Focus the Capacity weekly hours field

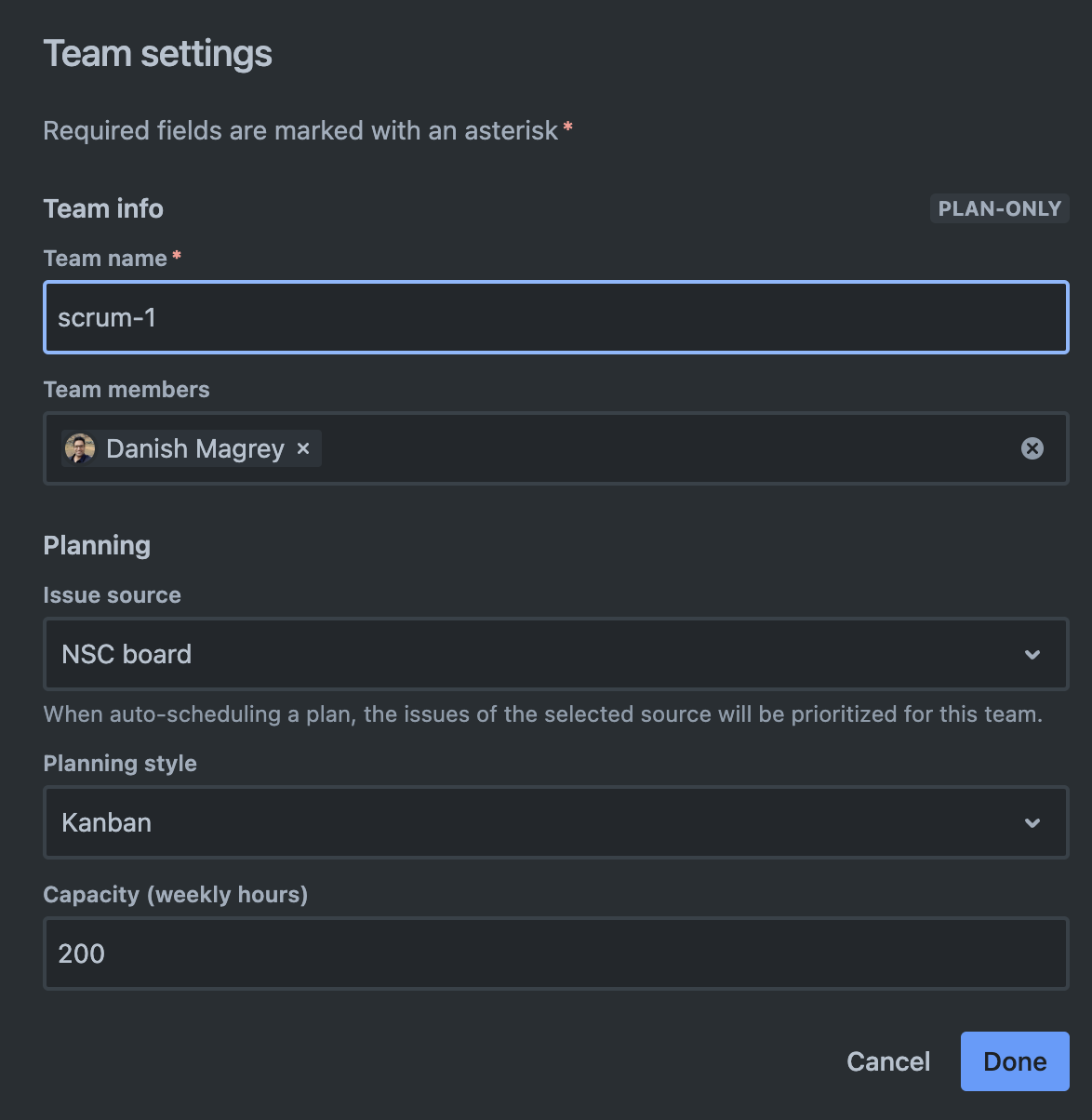pos(555,953)
